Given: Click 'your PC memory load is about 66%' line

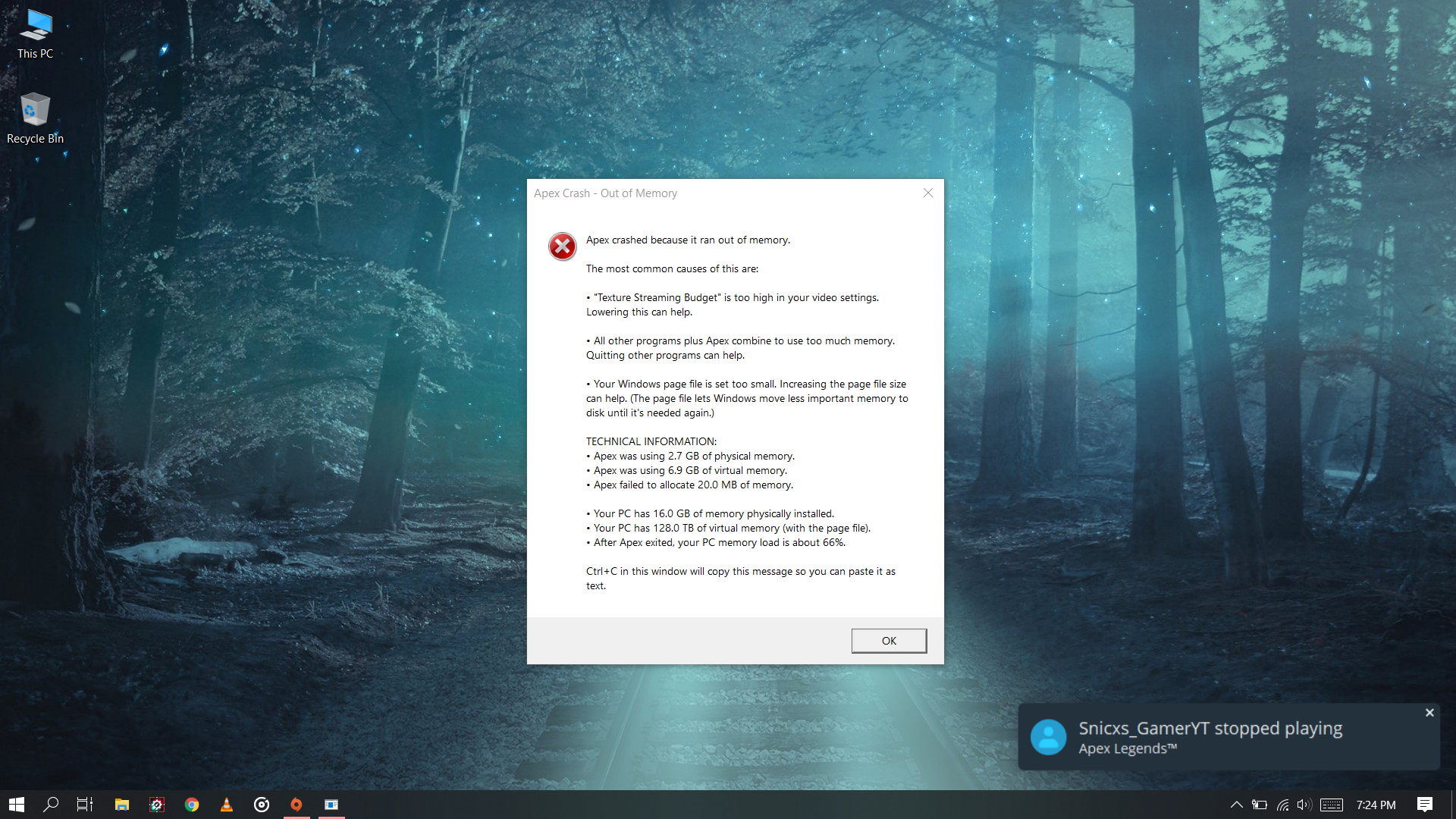Looking at the screenshot, I should 716,542.
